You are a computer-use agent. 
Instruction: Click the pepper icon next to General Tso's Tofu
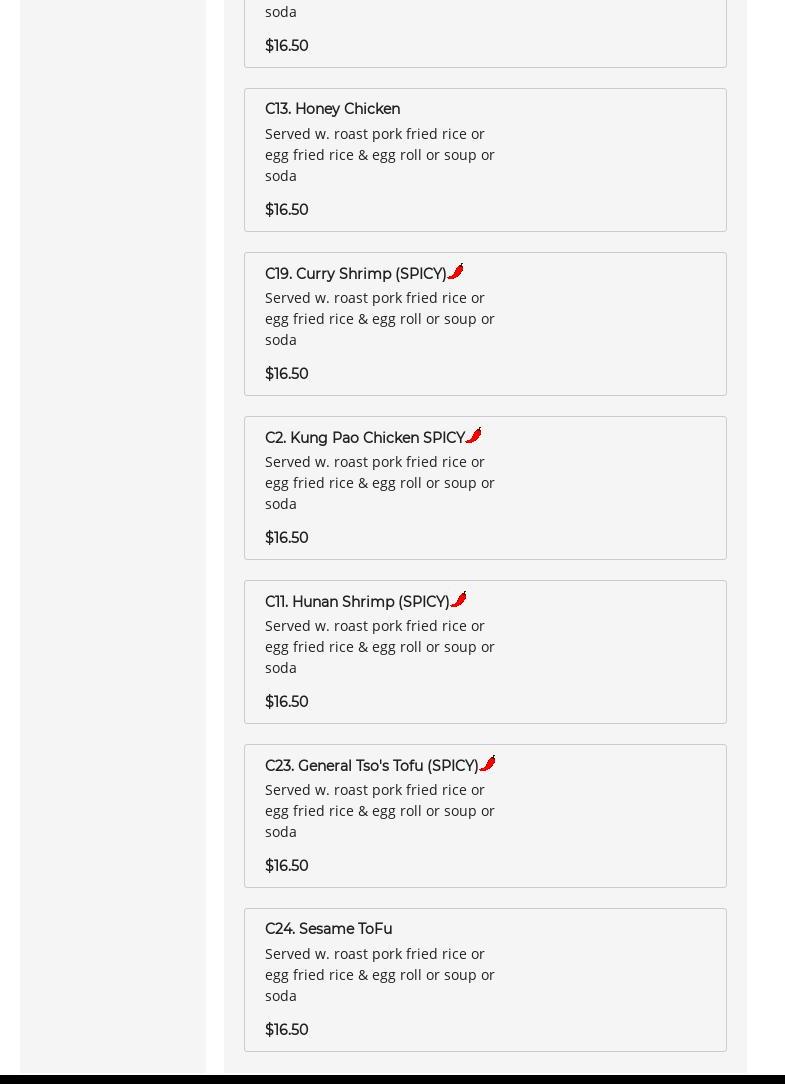pos(488,764)
